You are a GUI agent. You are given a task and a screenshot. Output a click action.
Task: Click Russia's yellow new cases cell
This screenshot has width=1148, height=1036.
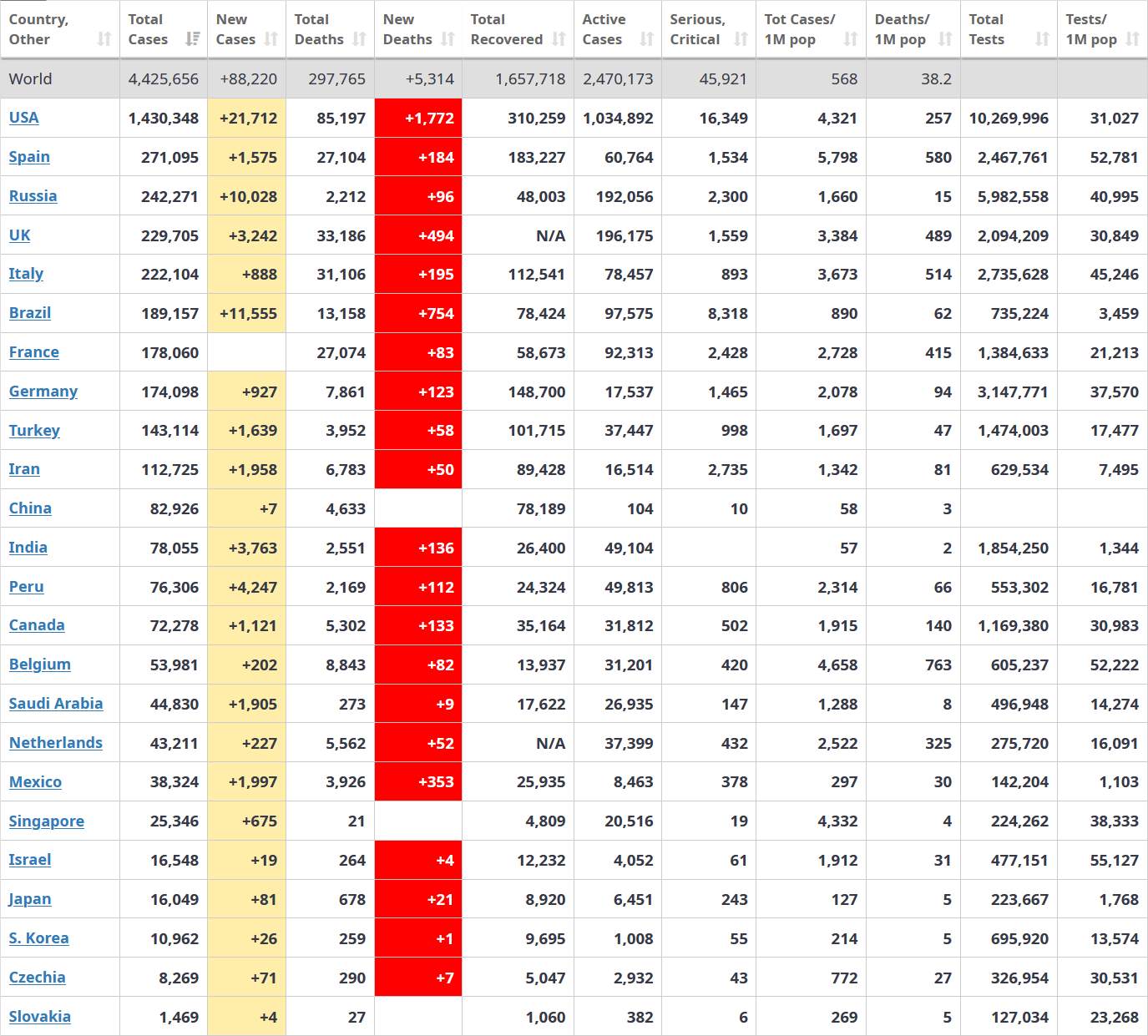(247, 196)
